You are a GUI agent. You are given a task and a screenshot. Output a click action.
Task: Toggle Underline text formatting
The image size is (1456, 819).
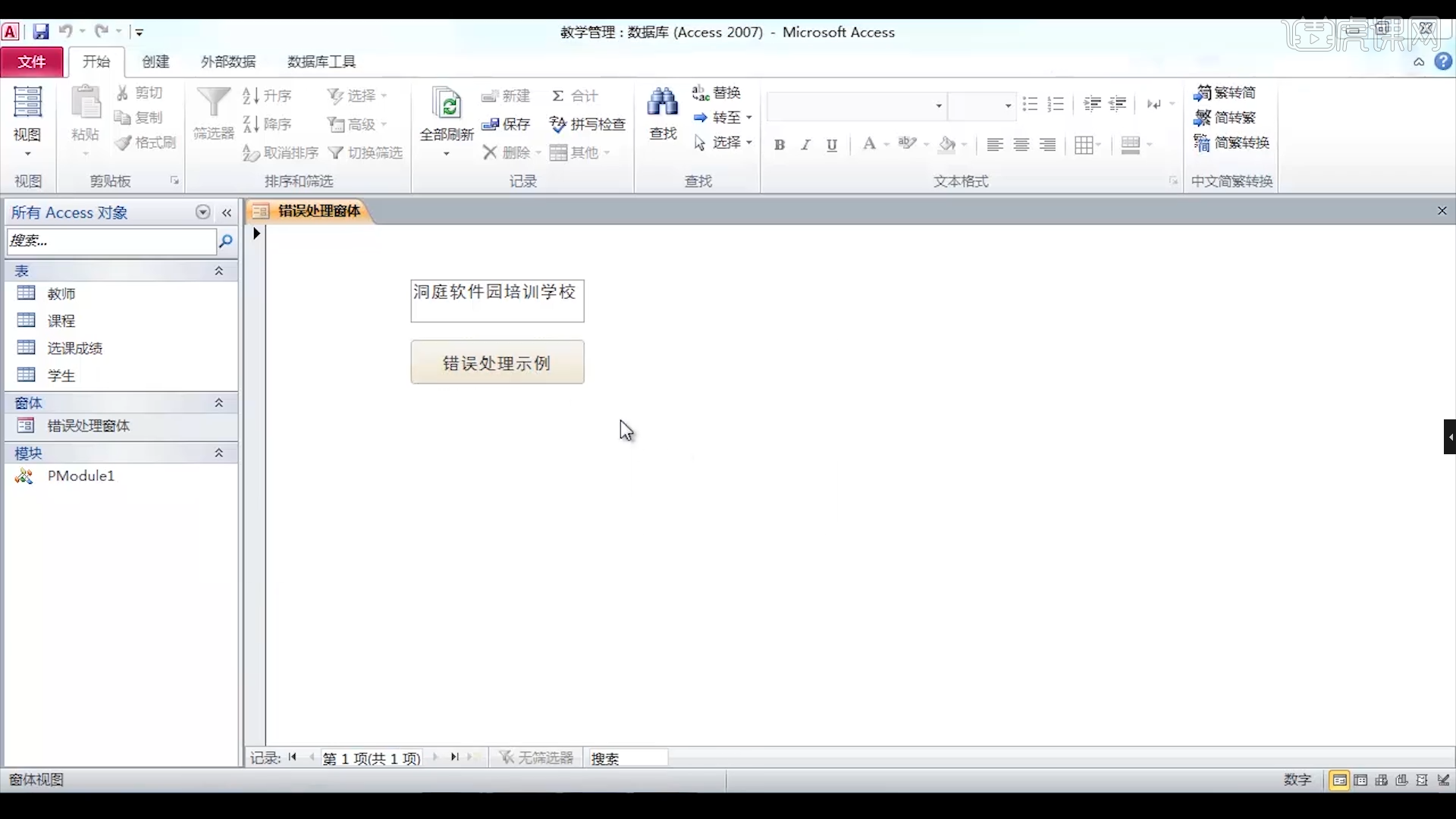pyautogui.click(x=832, y=145)
